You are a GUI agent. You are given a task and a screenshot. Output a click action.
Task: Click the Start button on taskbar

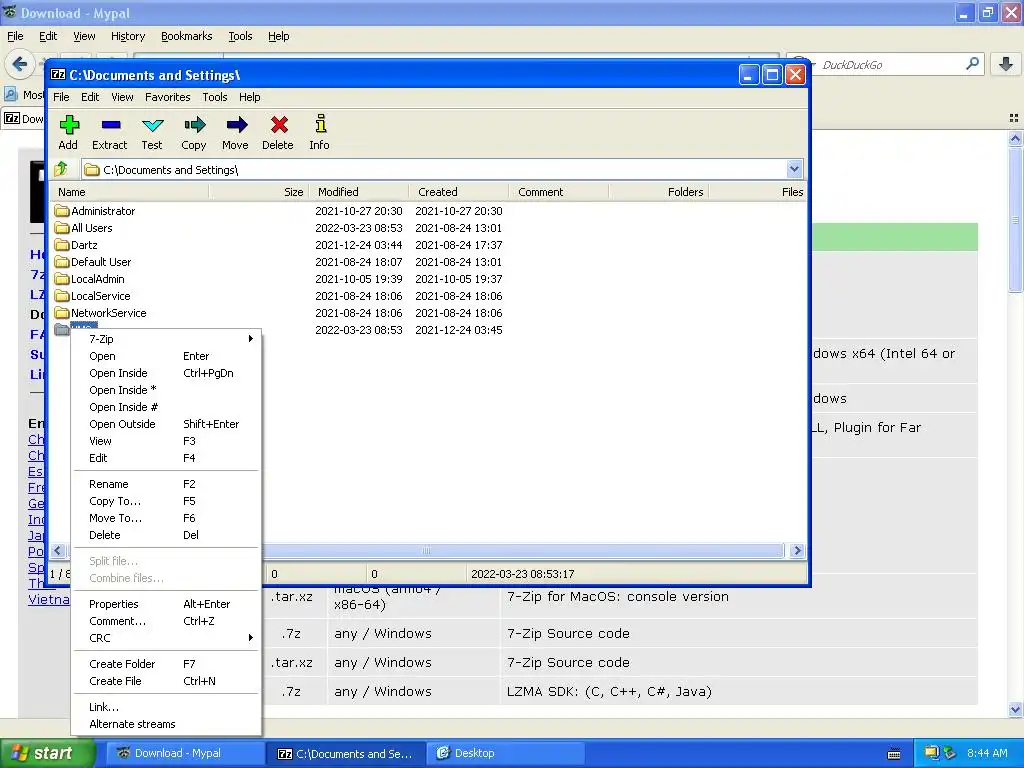tap(48, 753)
